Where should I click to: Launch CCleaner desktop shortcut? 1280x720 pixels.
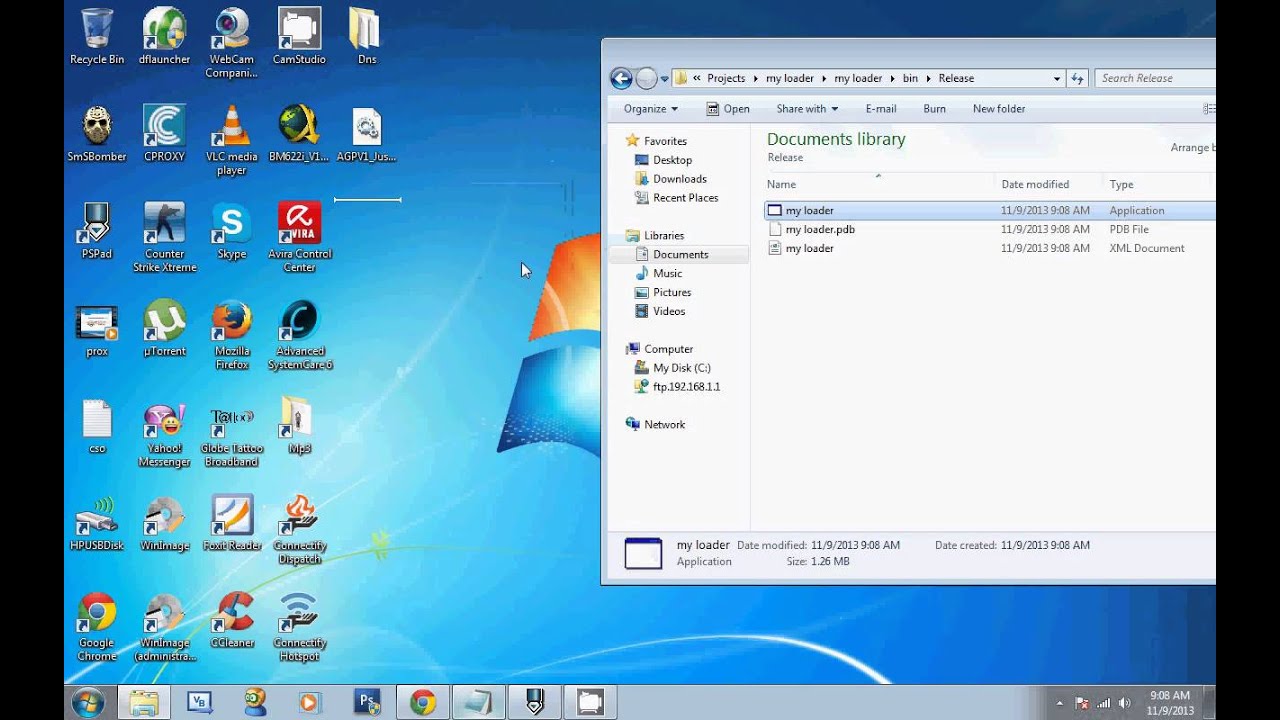click(232, 620)
